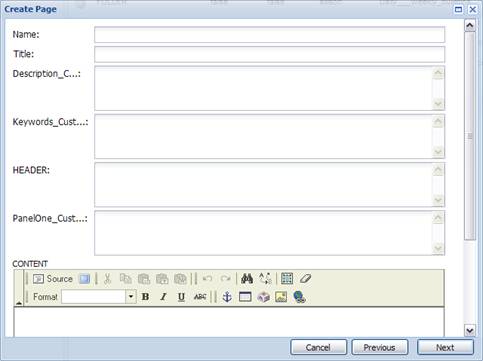The height and width of the screenshot is (361, 483).
Task: Toggle Bold formatting in the CONTENT editor
Action: click(x=145, y=297)
